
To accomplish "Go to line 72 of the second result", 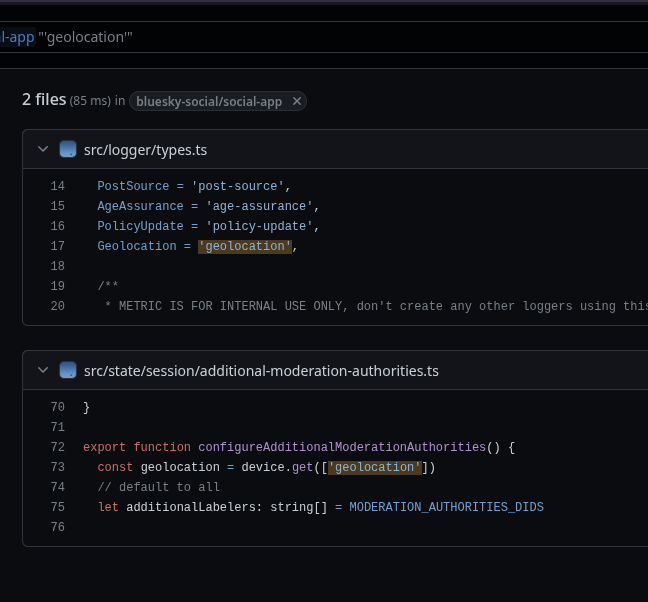I will click(57, 447).
